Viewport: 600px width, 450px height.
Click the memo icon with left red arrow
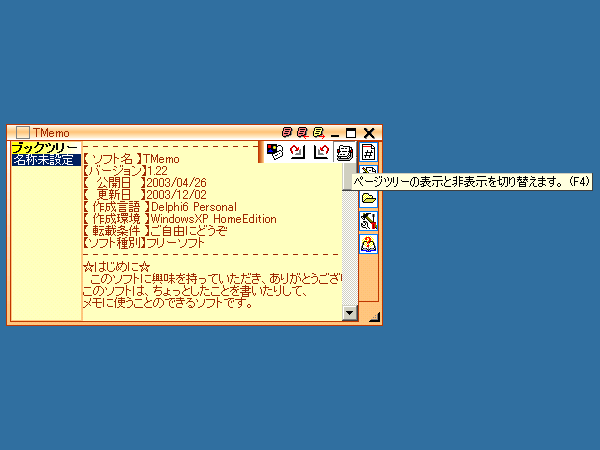point(302,132)
